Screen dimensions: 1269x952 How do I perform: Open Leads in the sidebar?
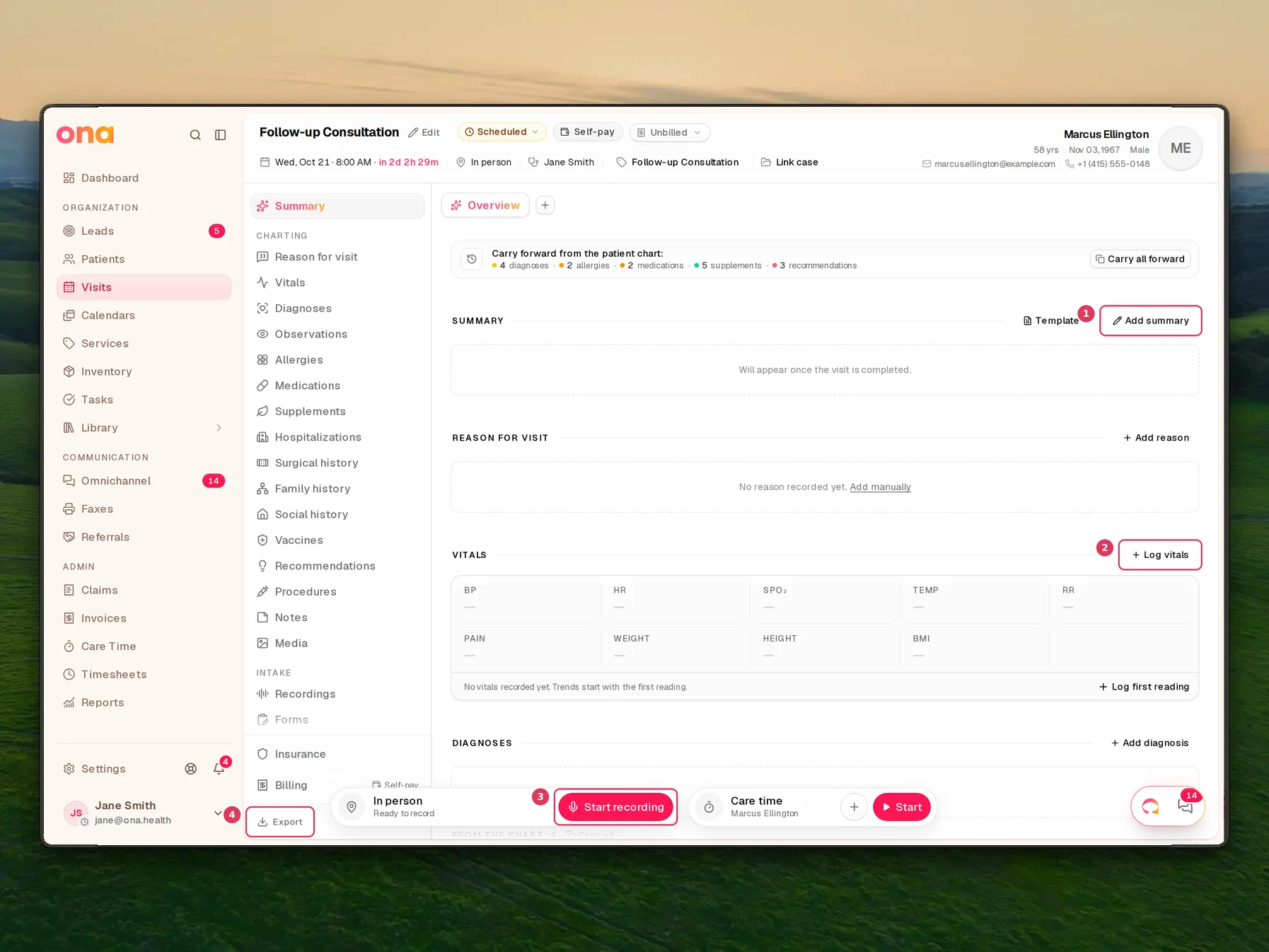tap(144, 231)
